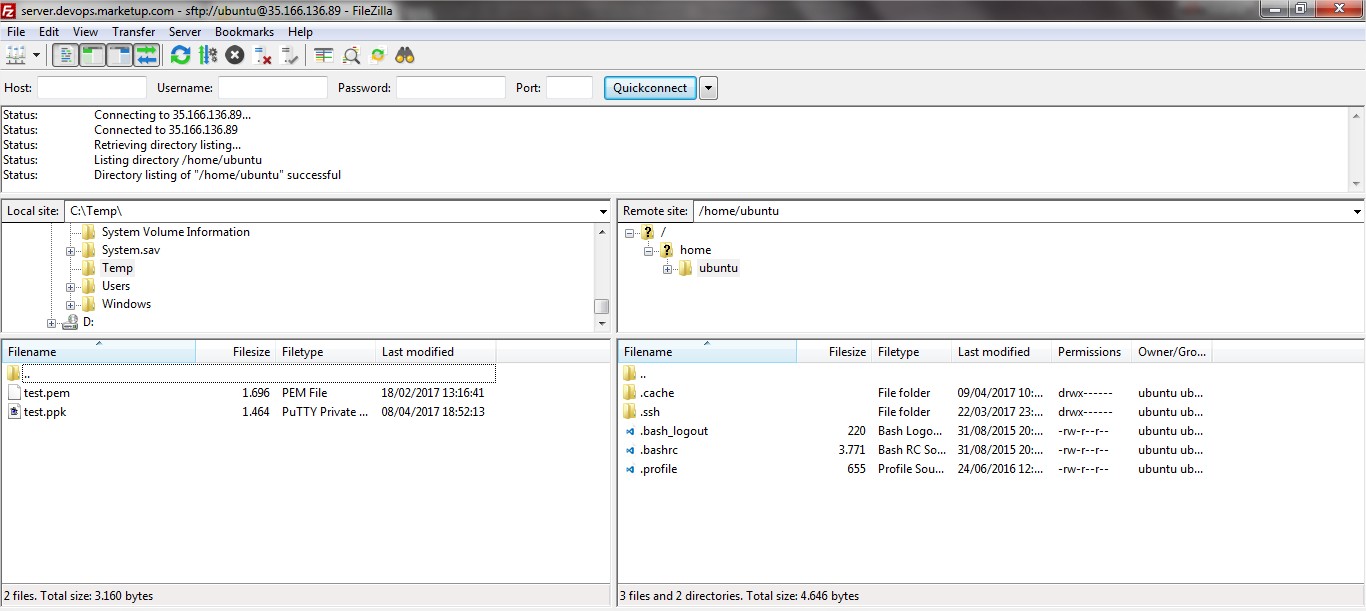Sort remote files by Filename column

709,352
